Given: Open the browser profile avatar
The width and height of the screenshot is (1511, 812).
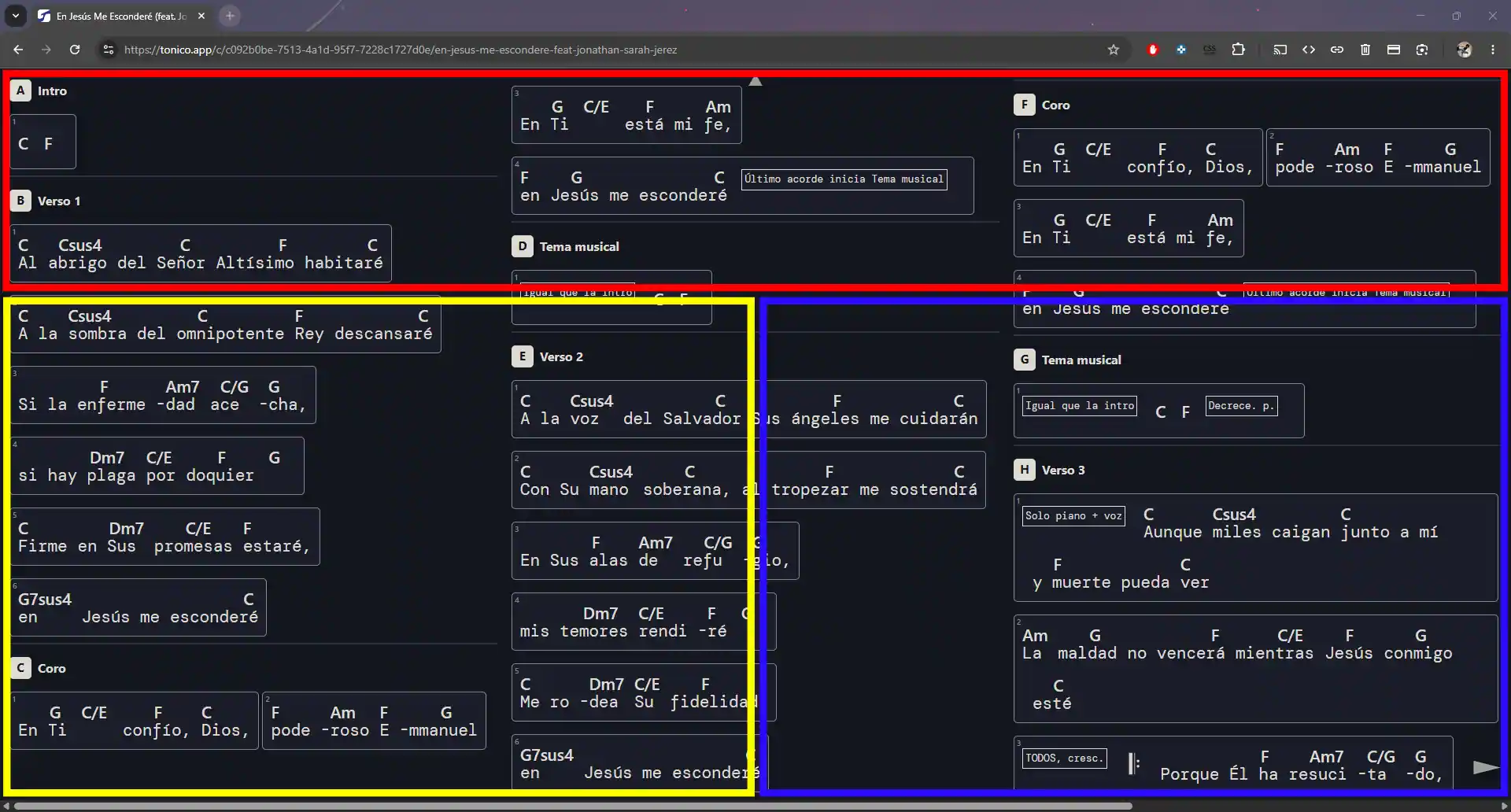Looking at the screenshot, I should 1465,50.
